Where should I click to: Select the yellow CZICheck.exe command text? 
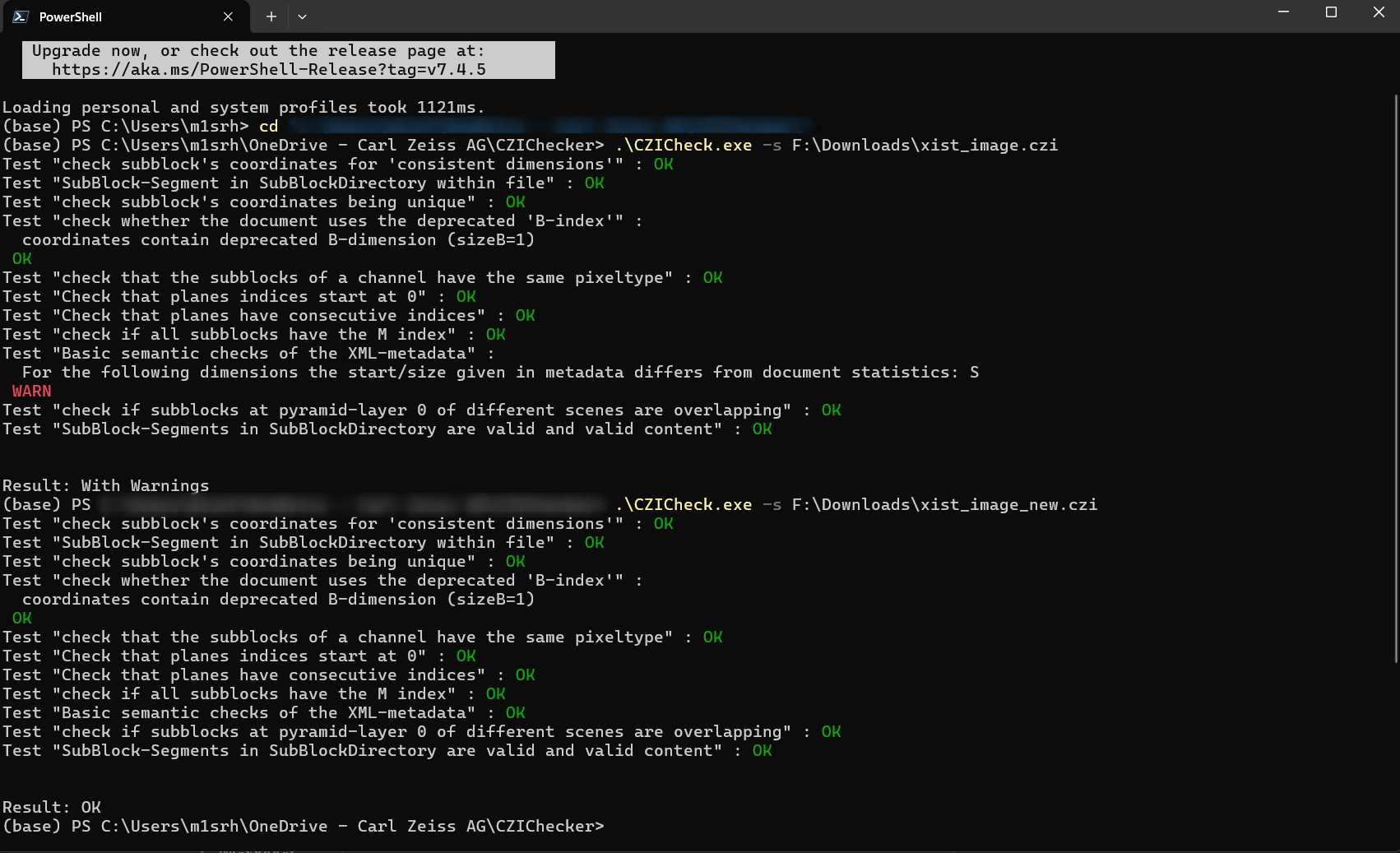coord(683,145)
